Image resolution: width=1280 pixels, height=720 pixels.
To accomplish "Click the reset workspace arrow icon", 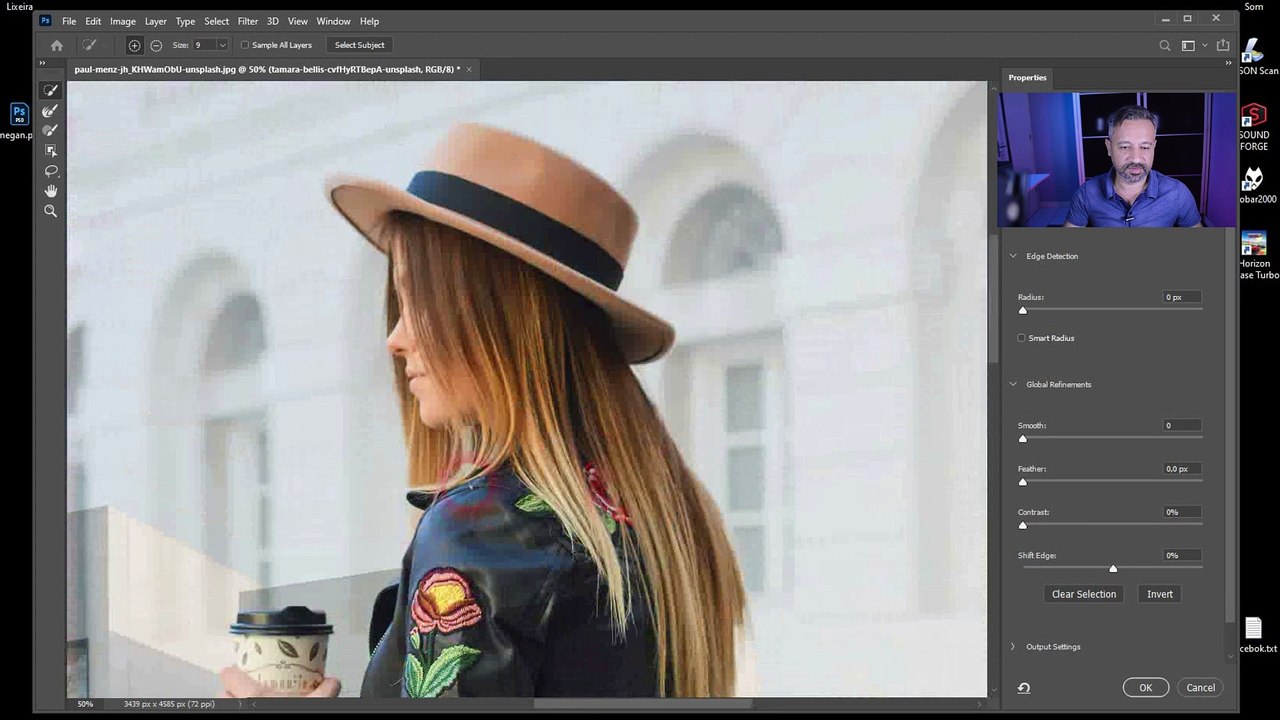I will tap(1024, 688).
